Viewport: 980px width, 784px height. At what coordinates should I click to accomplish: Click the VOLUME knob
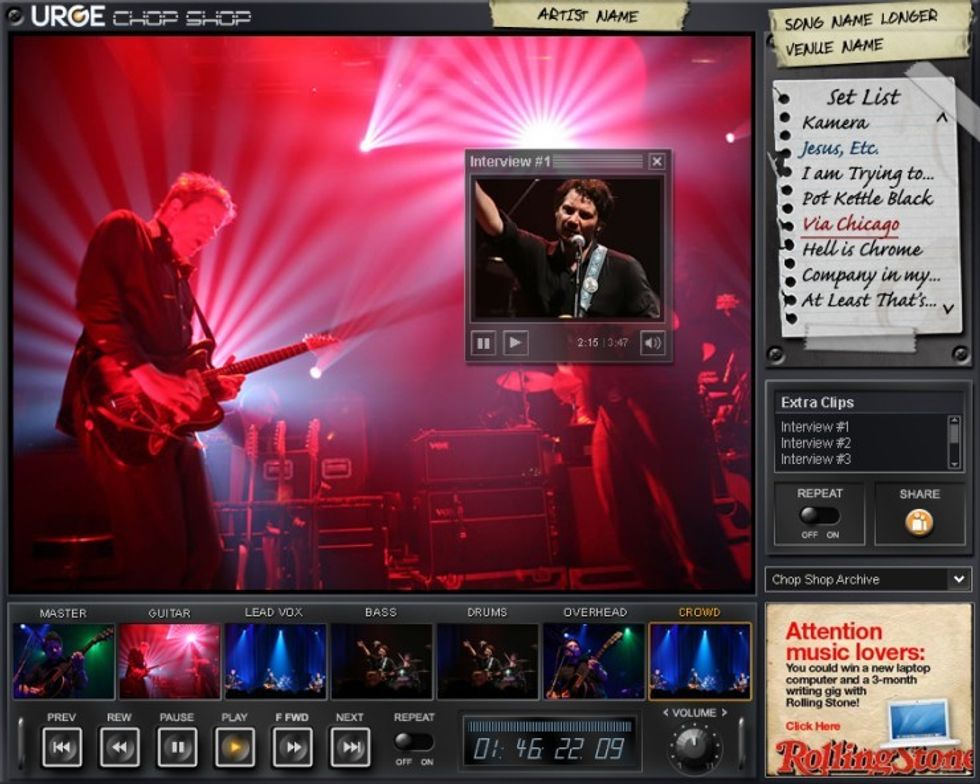694,746
